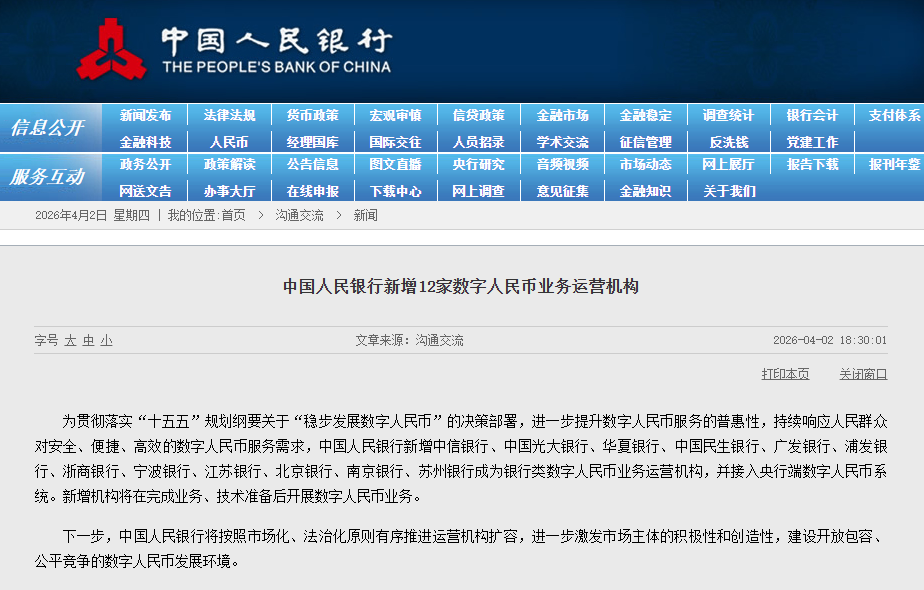Go to 货币政策 section

point(312,116)
